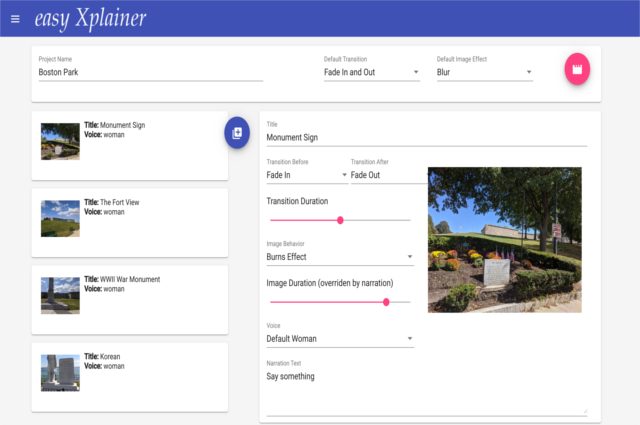
Task: Open the Default Image Effect dropdown
Action: 484,72
